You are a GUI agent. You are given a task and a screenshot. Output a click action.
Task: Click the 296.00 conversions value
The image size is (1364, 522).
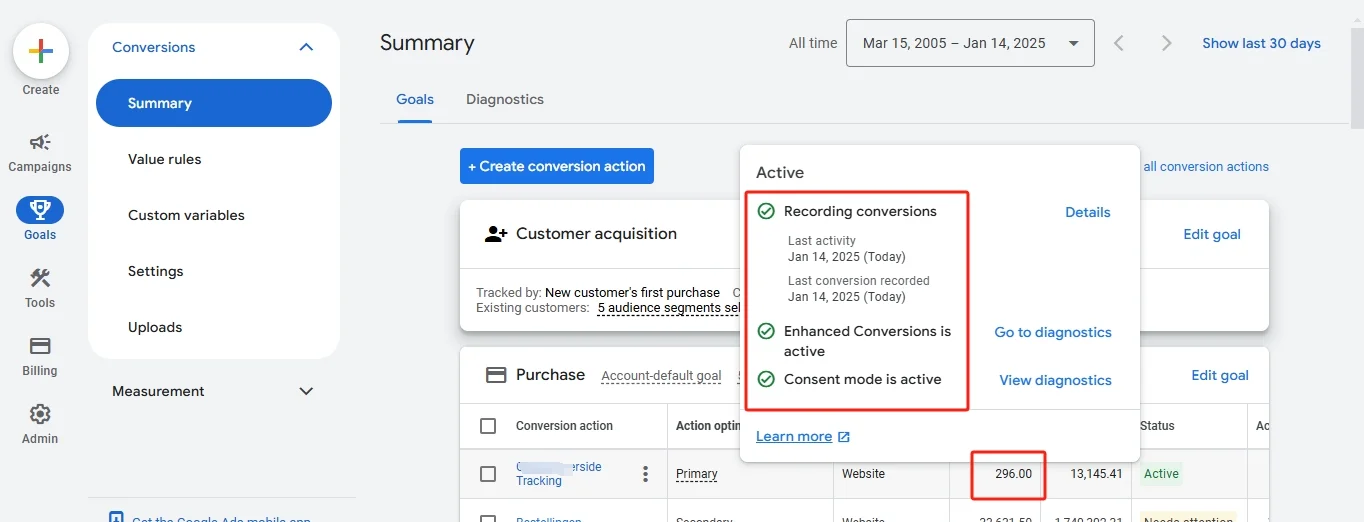coord(1013,474)
